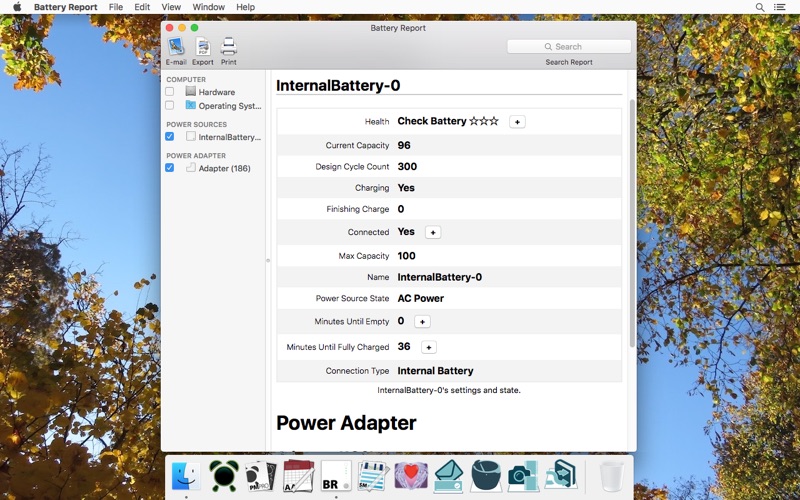Expand the Health row plus button
The image size is (800, 500).
517,121
